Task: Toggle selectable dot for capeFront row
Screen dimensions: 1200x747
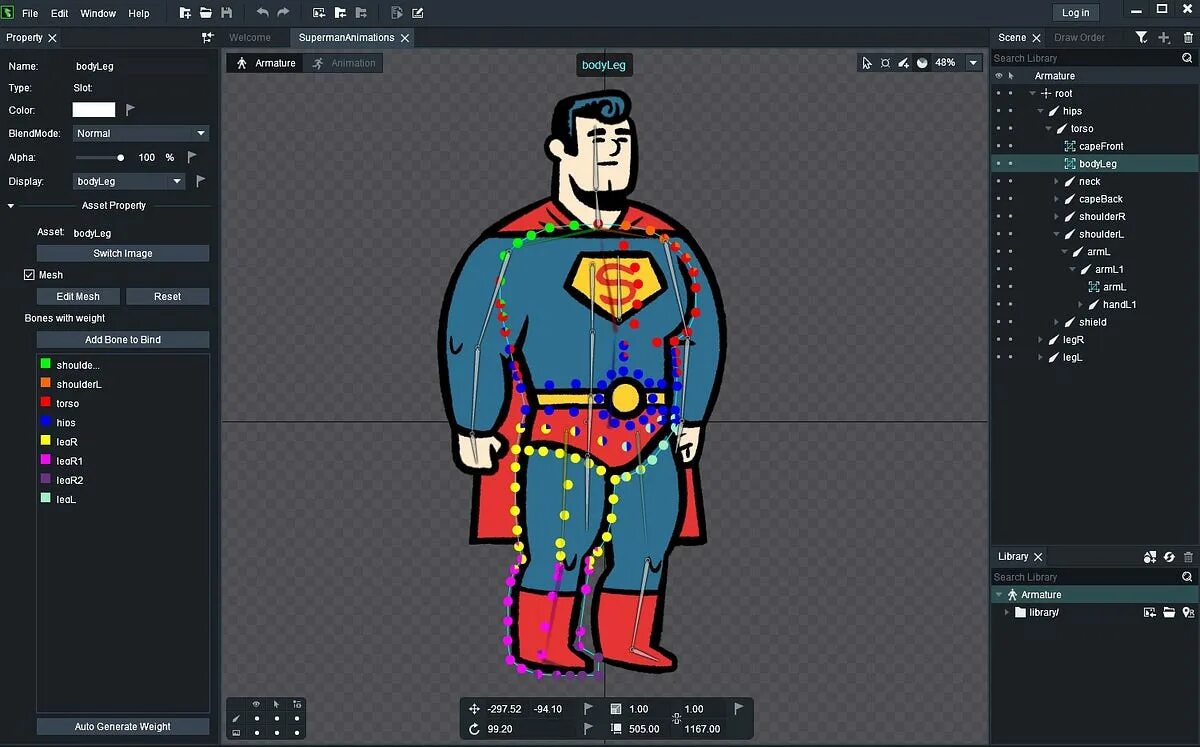Action: coord(1010,146)
